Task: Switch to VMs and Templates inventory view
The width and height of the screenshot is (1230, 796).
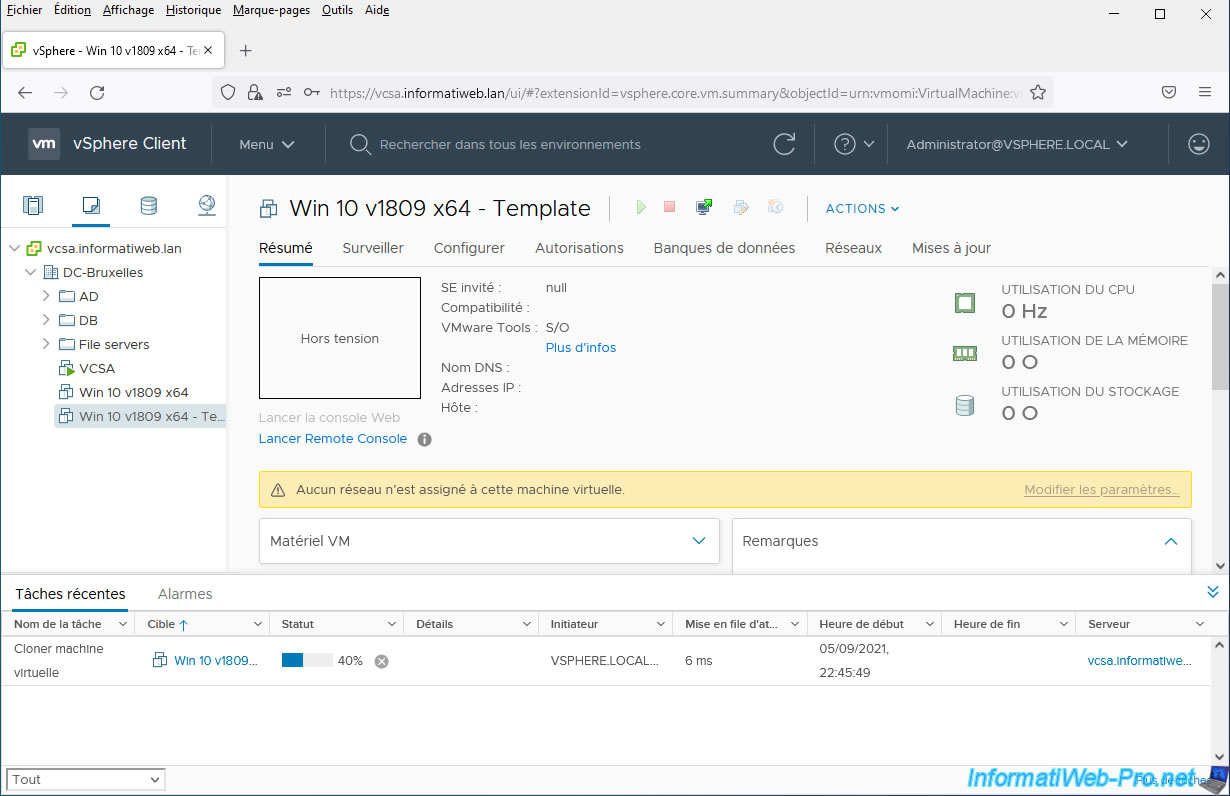Action: click(91, 206)
